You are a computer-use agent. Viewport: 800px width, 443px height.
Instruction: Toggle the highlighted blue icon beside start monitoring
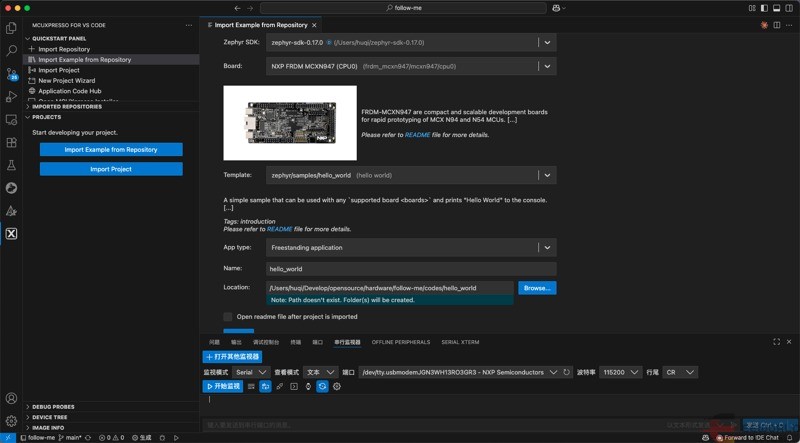coord(265,386)
